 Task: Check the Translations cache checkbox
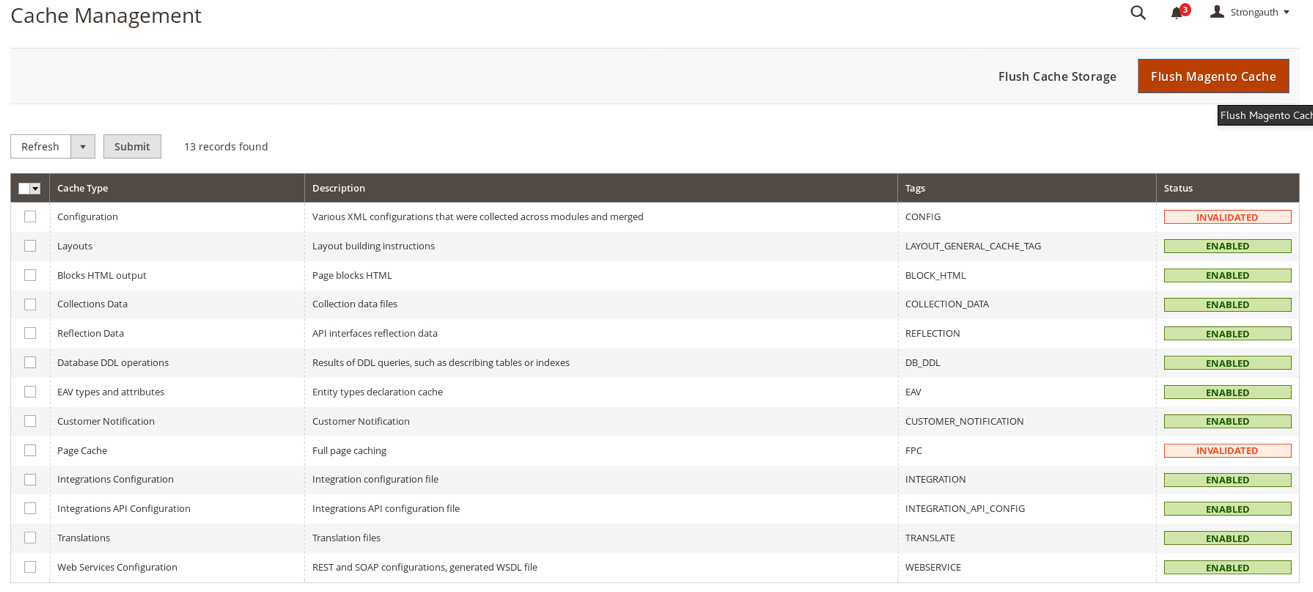[x=30, y=538]
